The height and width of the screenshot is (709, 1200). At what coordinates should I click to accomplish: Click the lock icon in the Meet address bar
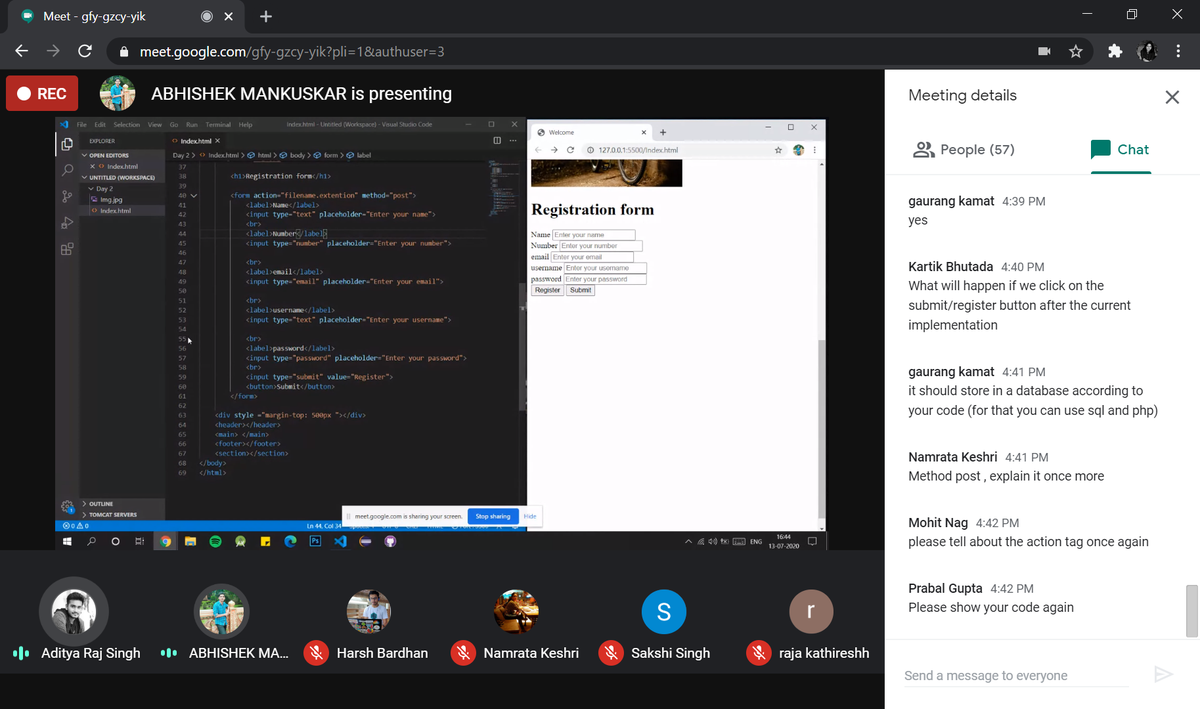click(124, 51)
